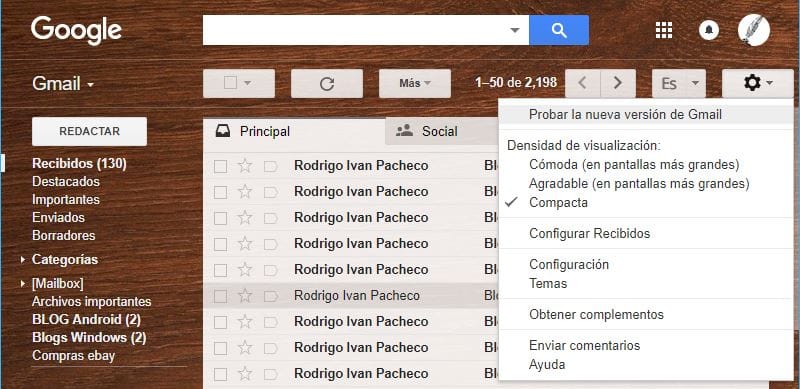This screenshot has width=800, height=389.
Task: Open the Borradores folder
Action: click(63, 235)
